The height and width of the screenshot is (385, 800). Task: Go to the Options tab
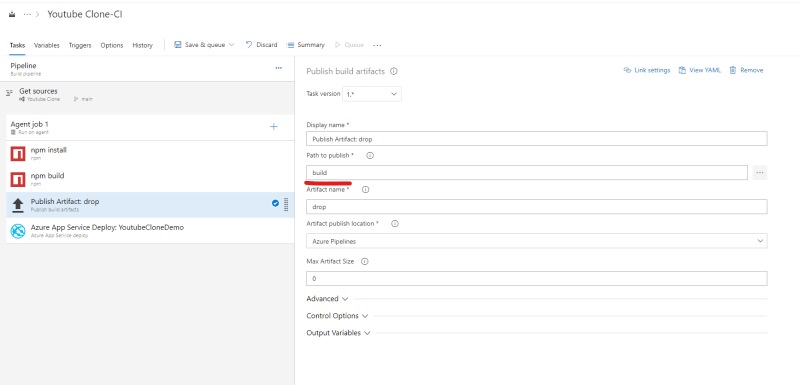click(x=112, y=45)
